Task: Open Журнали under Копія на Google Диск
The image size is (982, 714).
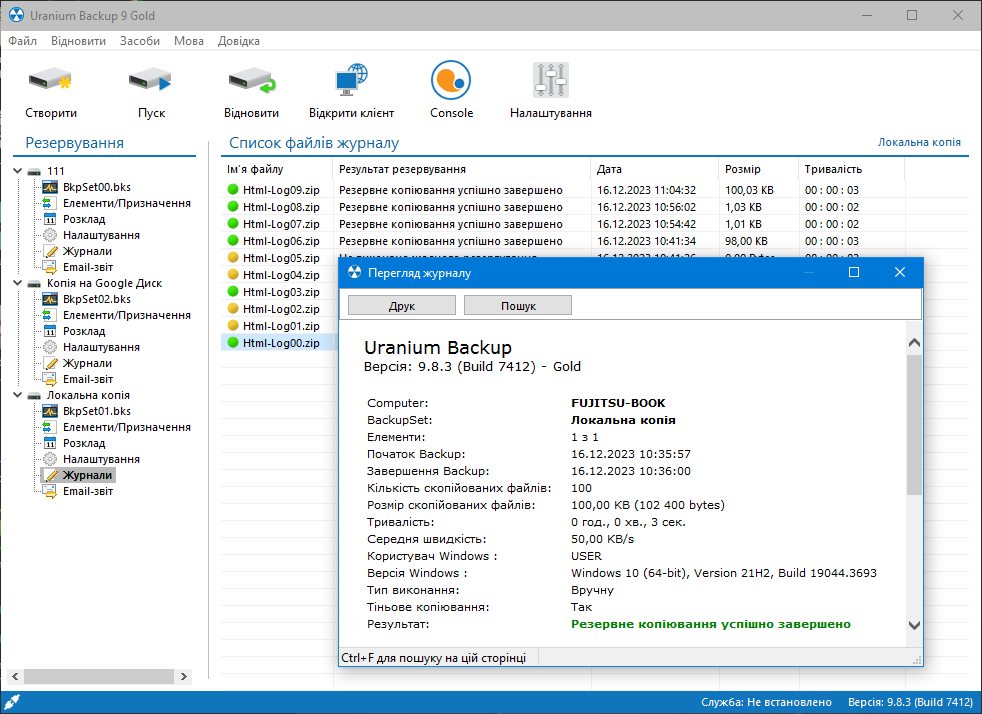Action: point(87,363)
